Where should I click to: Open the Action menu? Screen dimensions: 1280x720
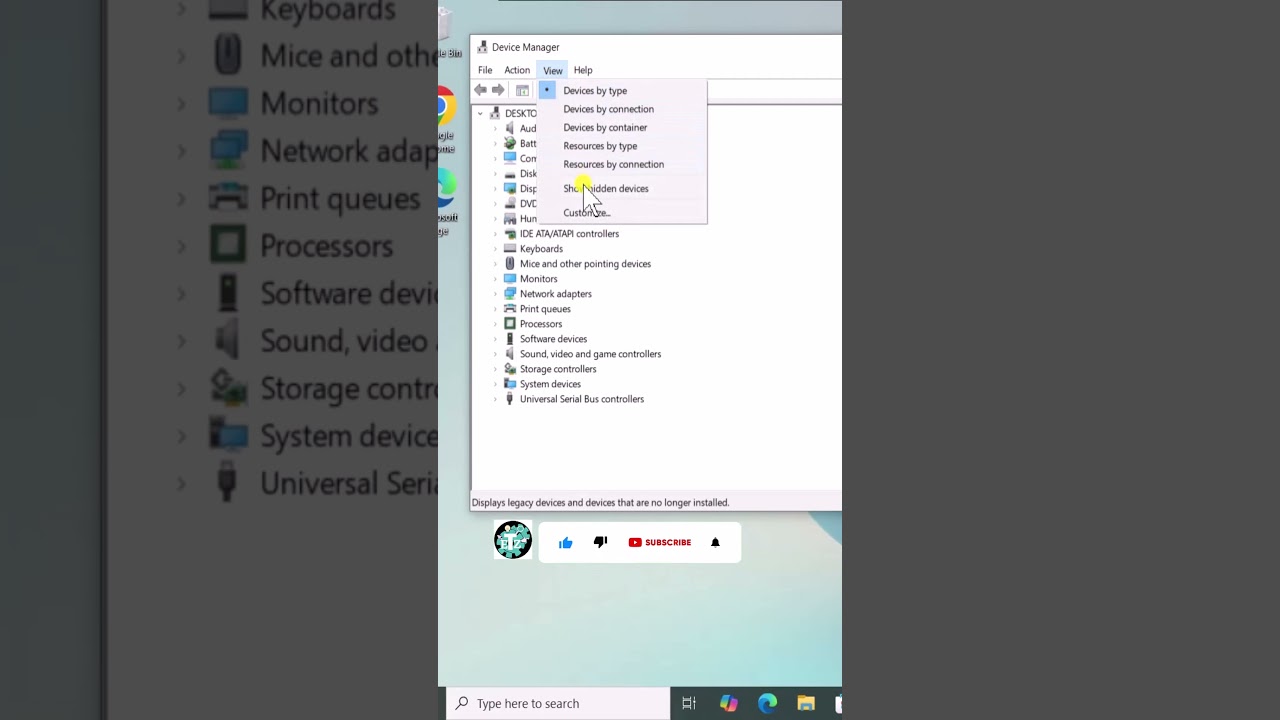coord(517,70)
